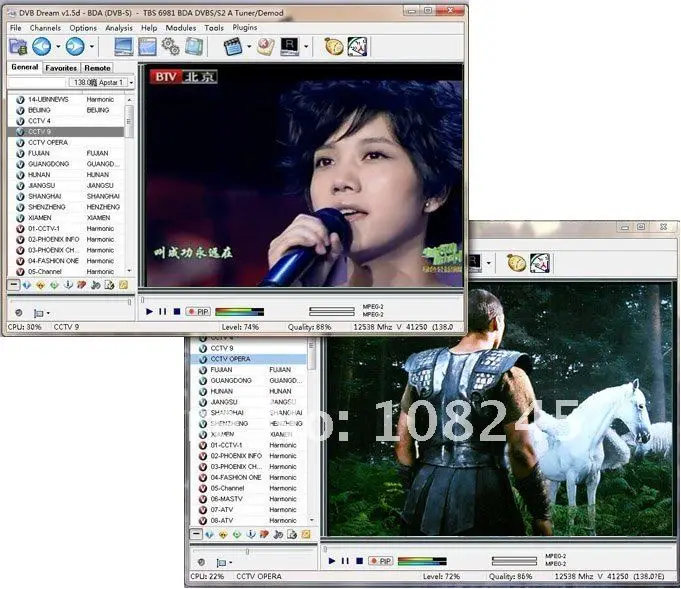This screenshot has width=681, height=589.
Task: Click the clock EPG icon in back window
Action: 540,263
